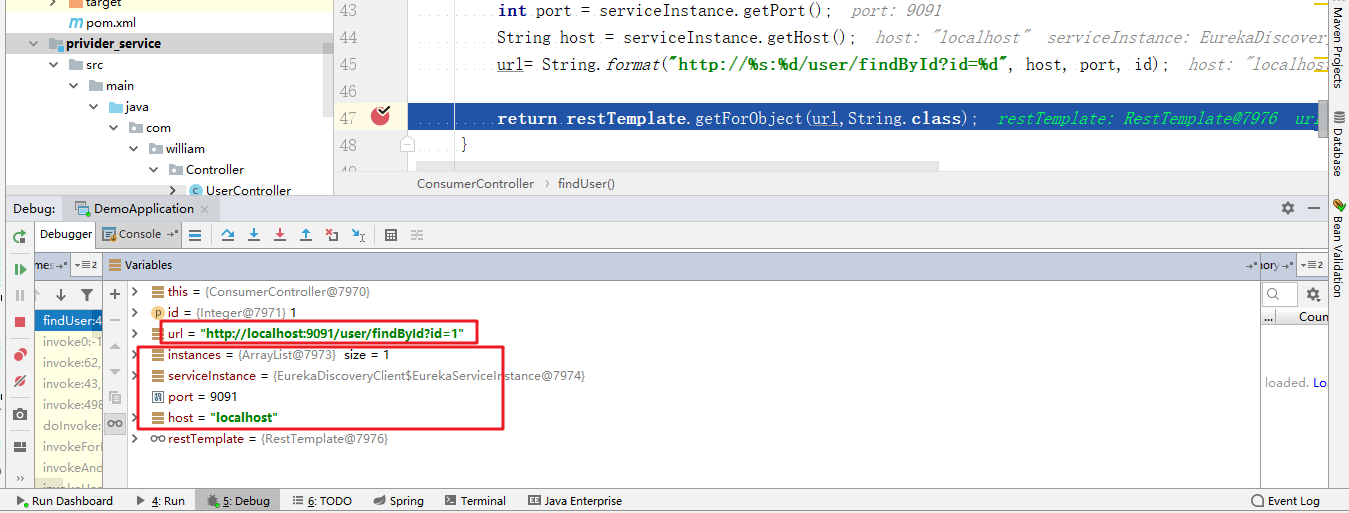Expand UserController class in the project tree
This screenshot has height=513, width=1349.
tap(173, 190)
